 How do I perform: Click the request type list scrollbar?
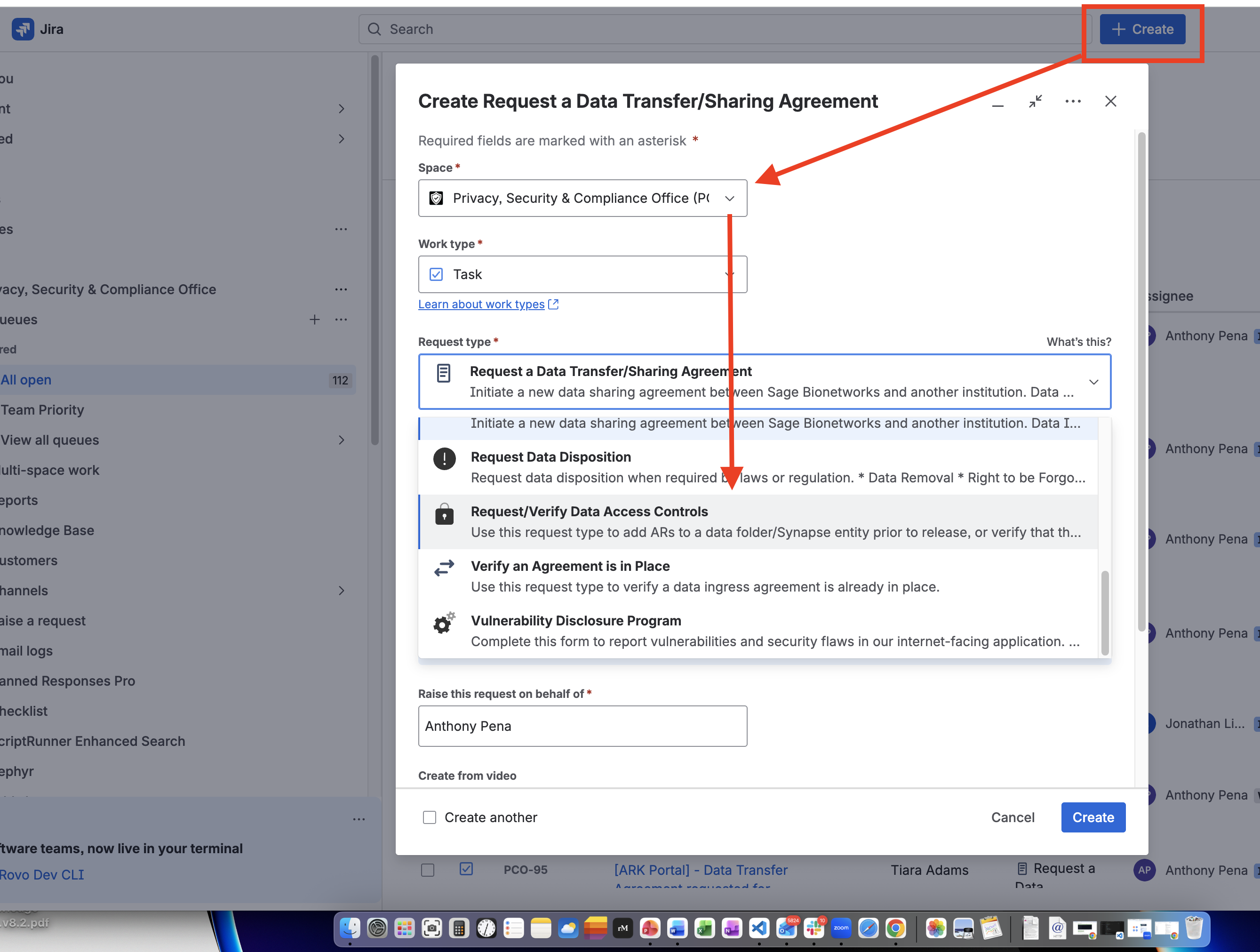[x=1105, y=613]
